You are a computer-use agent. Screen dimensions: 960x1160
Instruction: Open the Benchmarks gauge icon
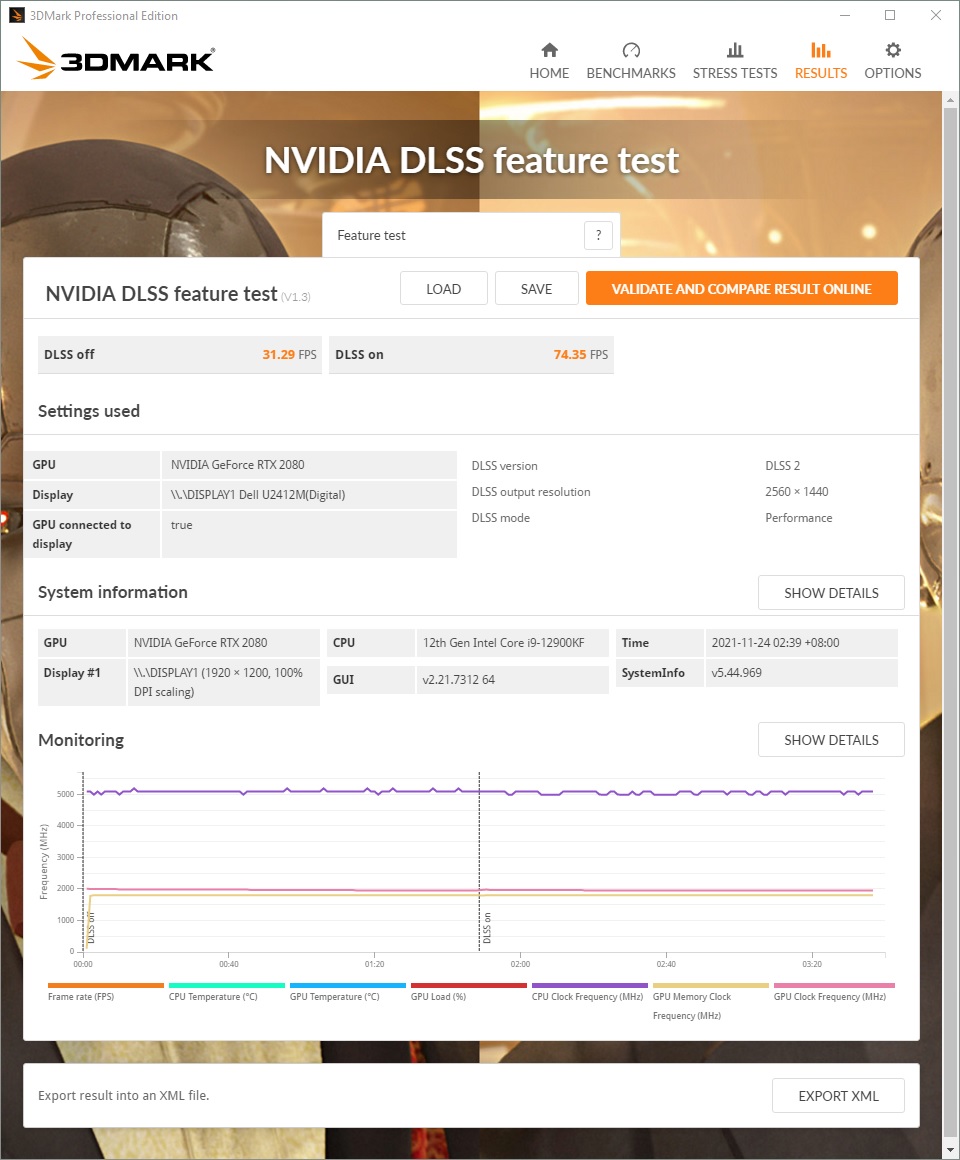(631, 50)
